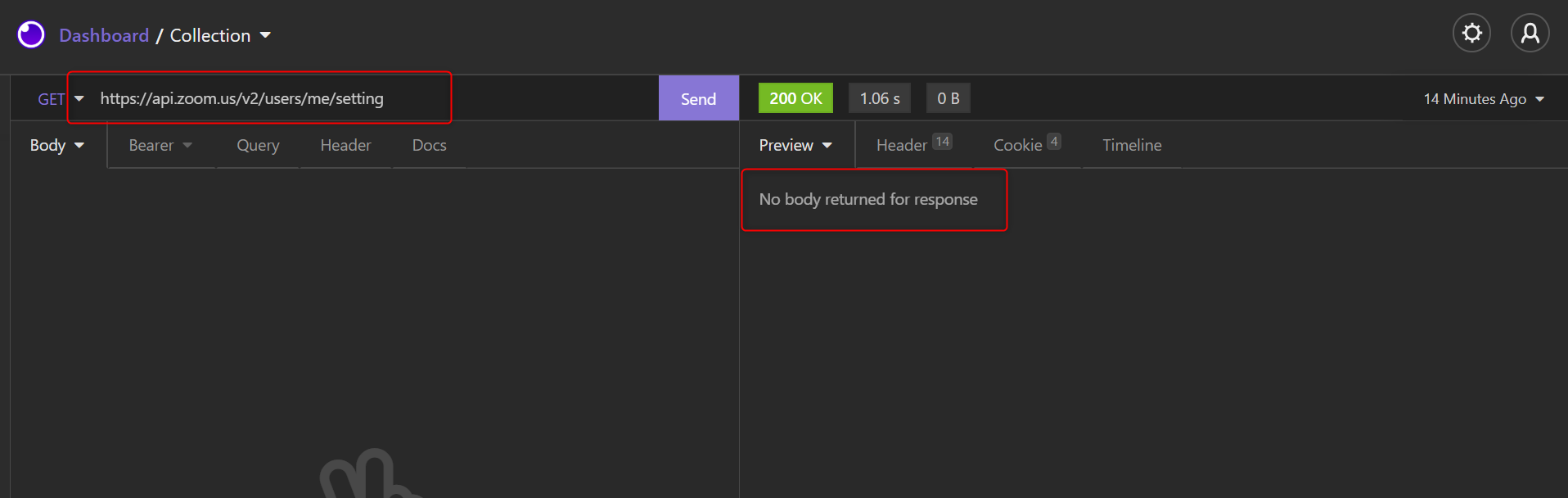This screenshot has width=1568, height=498.
Task: Open the Docs tab
Action: point(429,145)
